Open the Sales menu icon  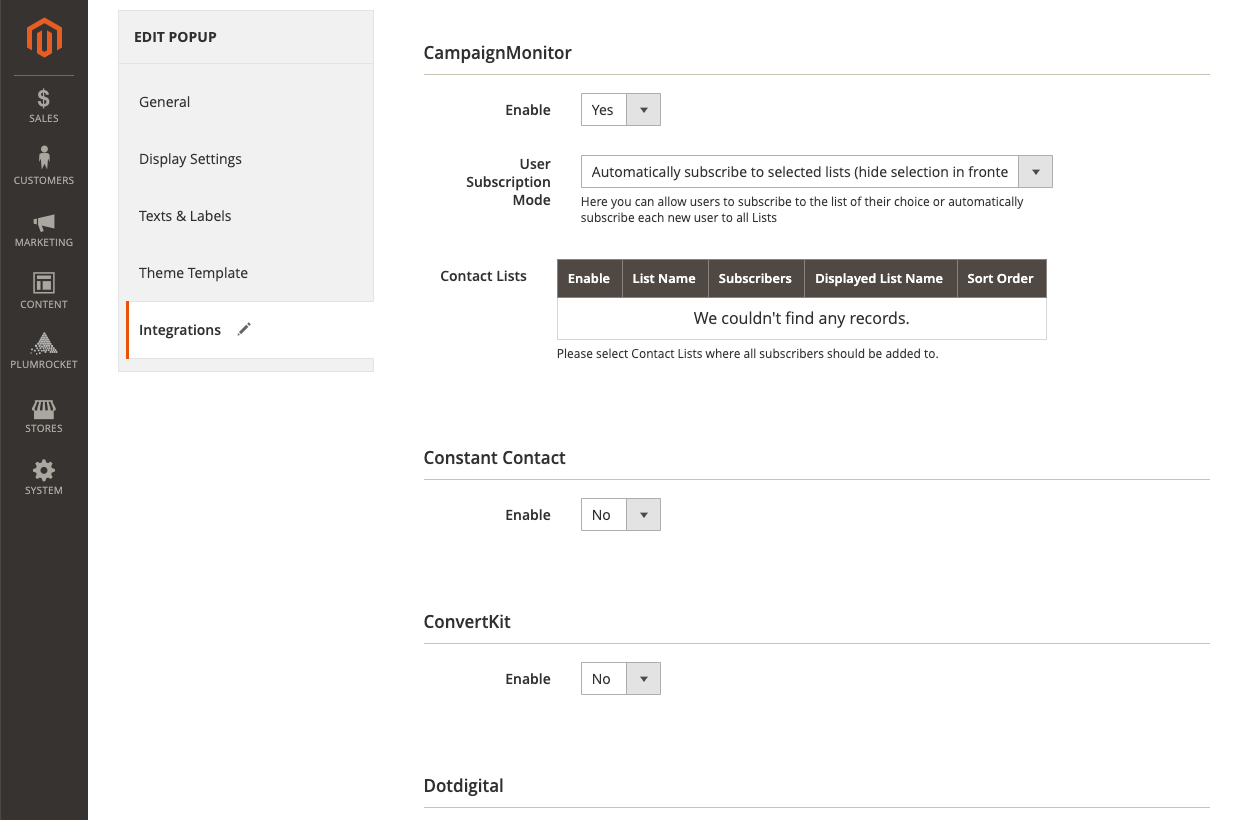[44, 106]
